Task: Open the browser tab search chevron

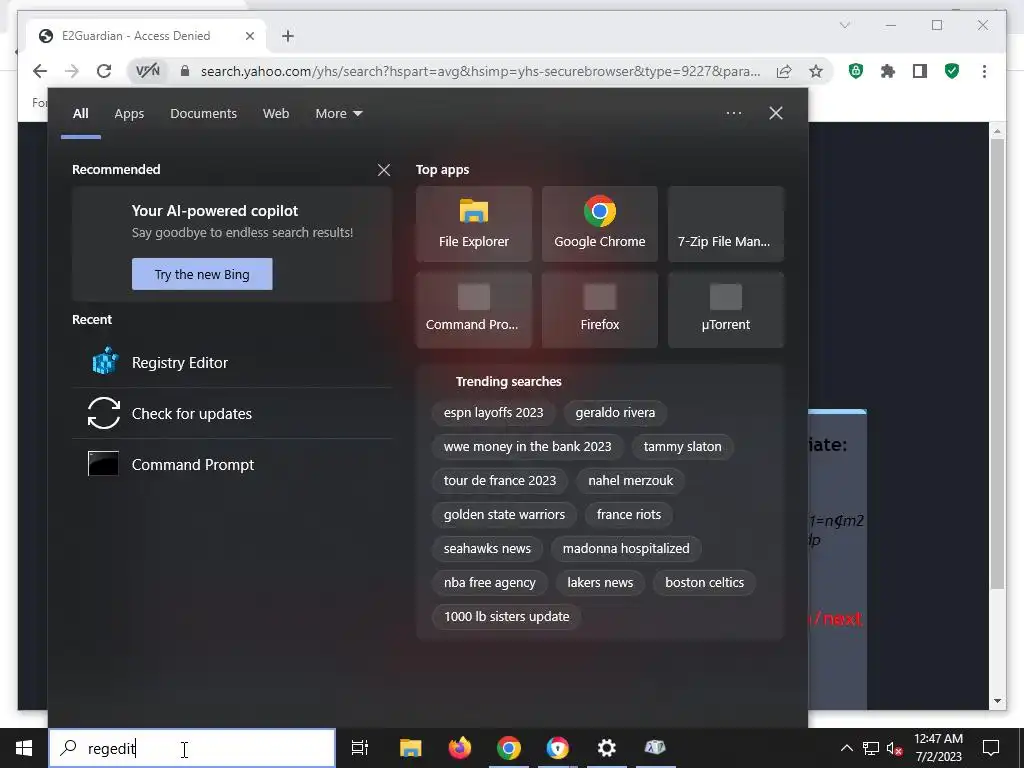Action: (845, 25)
